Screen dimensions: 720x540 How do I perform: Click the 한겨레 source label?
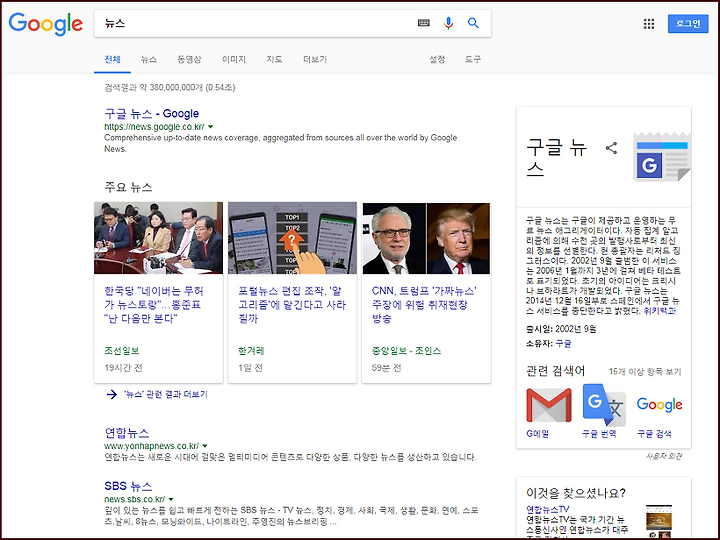click(x=251, y=351)
